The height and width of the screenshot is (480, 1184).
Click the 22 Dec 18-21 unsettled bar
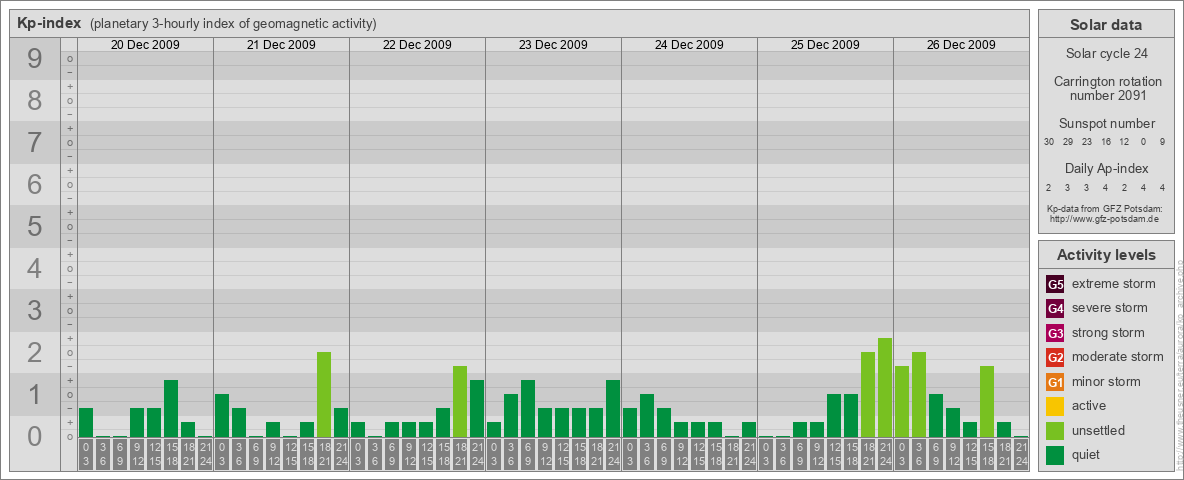[460, 402]
